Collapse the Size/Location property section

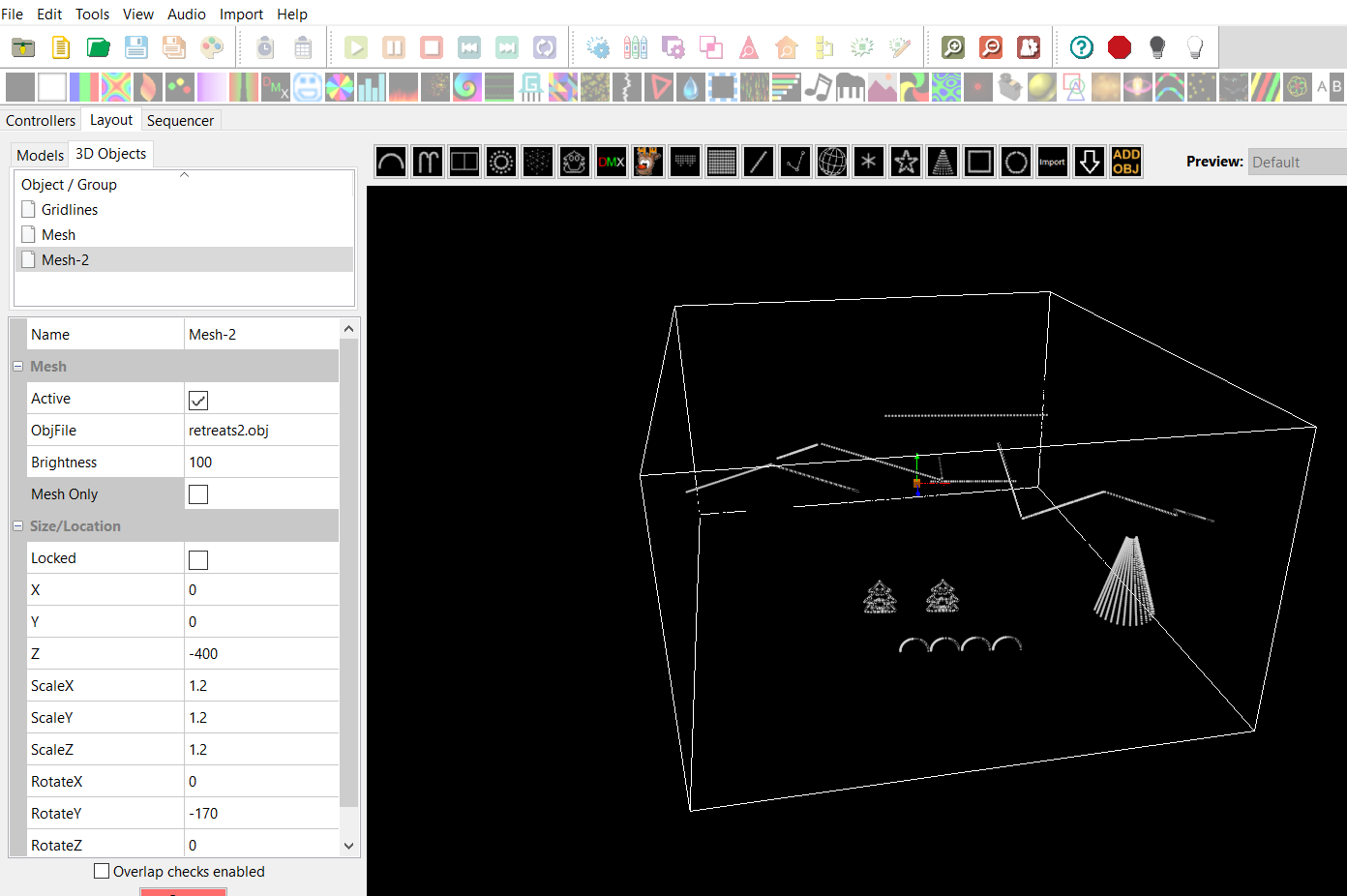click(x=17, y=526)
